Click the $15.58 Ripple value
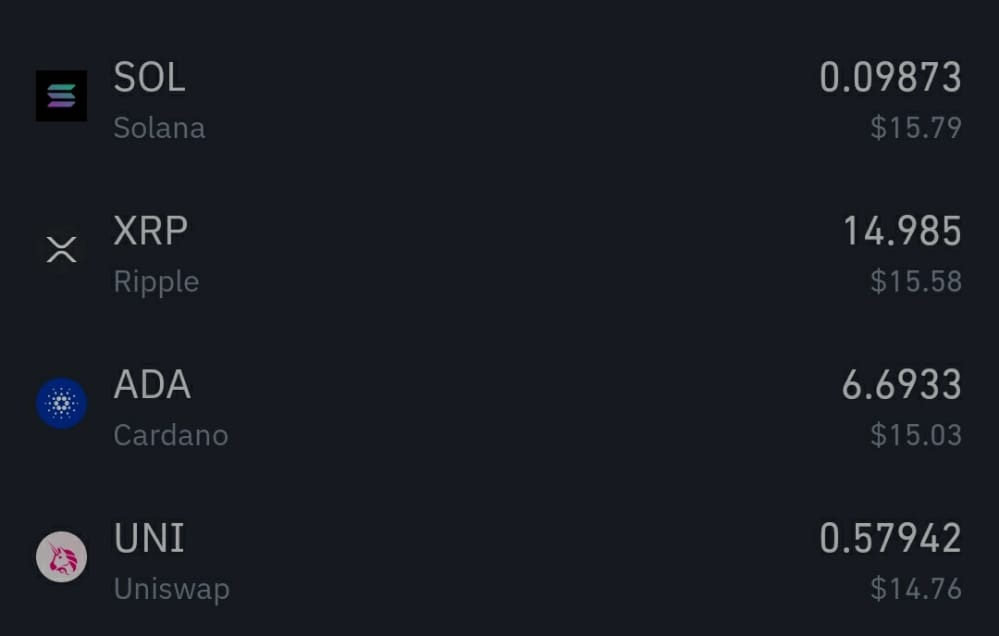This screenshot has height=636, width=999. tap(916, 281)
